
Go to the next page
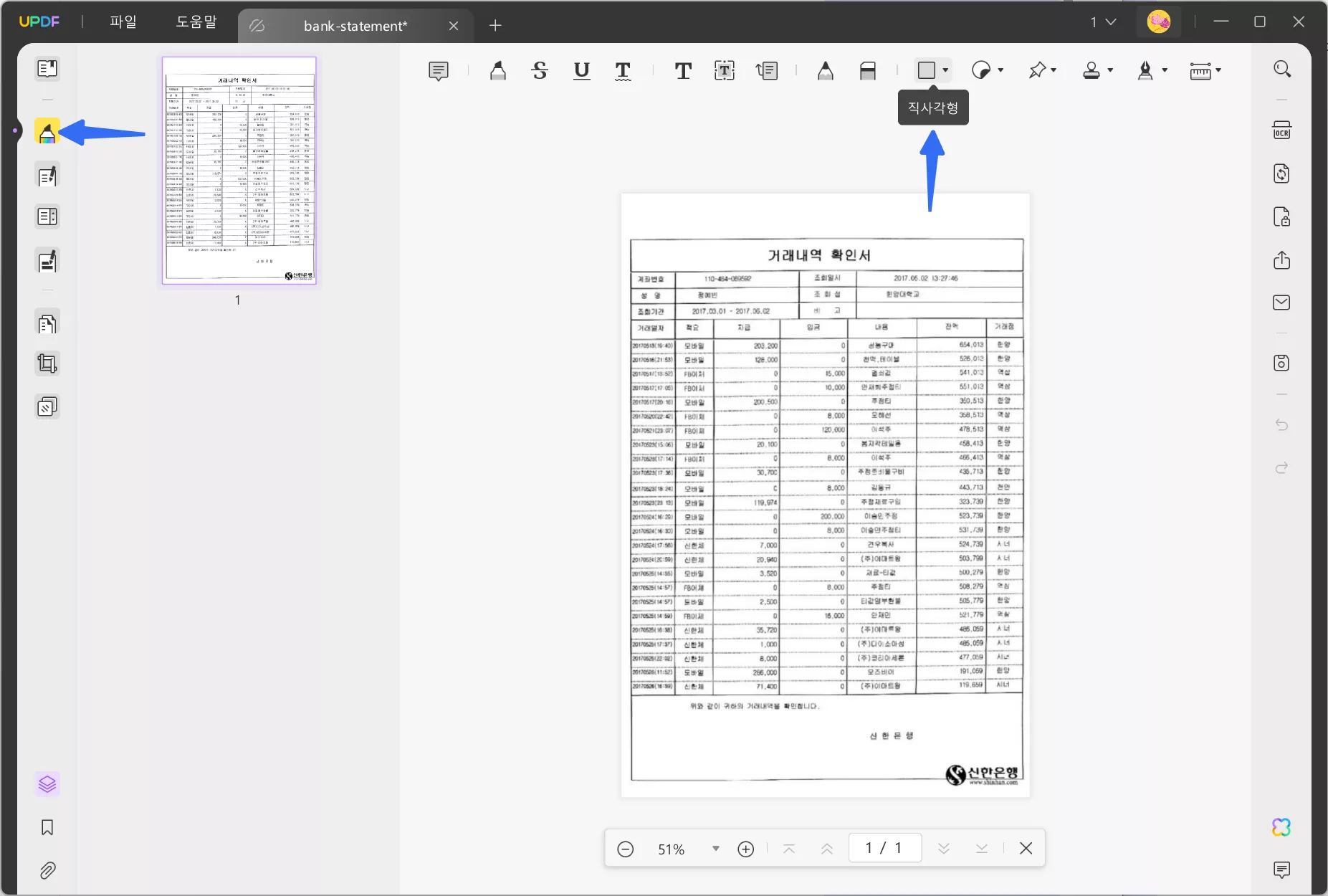pyautogui.click(x=944, y=849)
